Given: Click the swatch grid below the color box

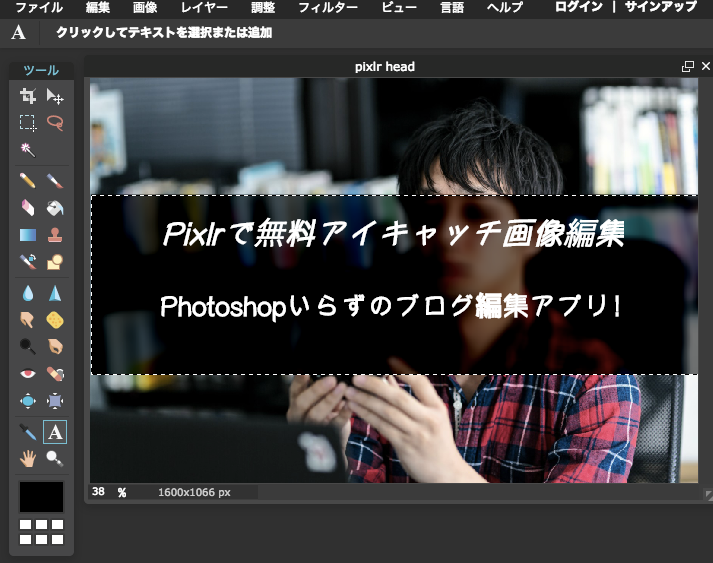Looking at the screenshot, I should click(x=41, y=532).
